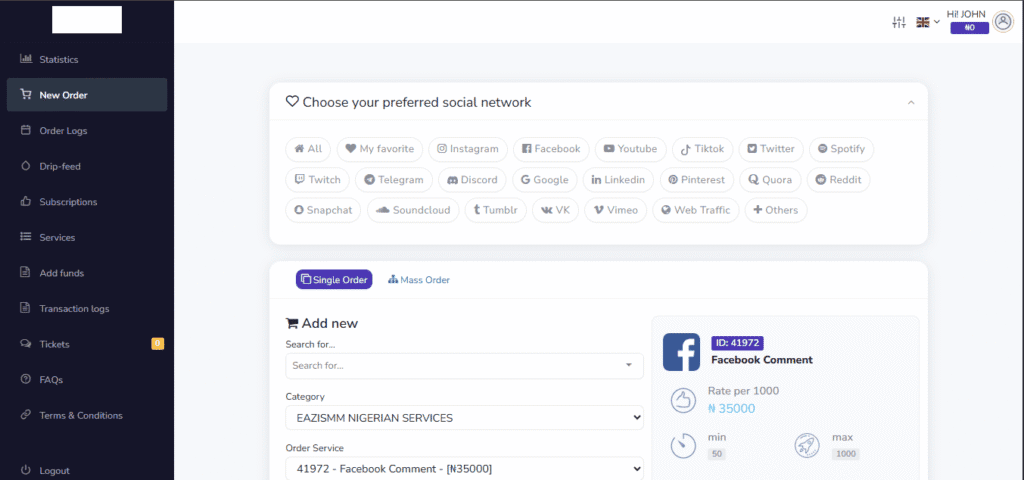
Task: Open Services list in sidebar
Action: (87, 237)
